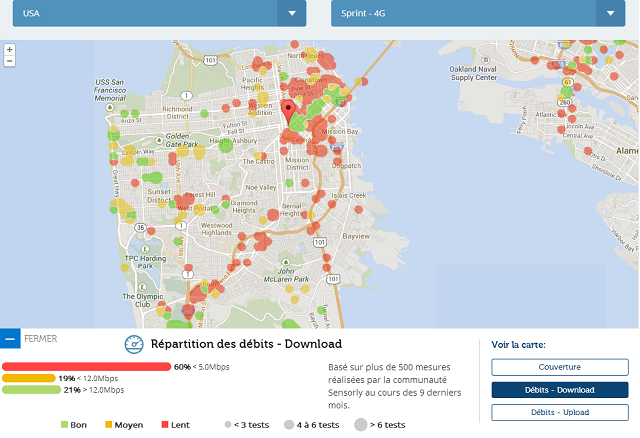Click the red Lent legend swatch

click(165, 425)
